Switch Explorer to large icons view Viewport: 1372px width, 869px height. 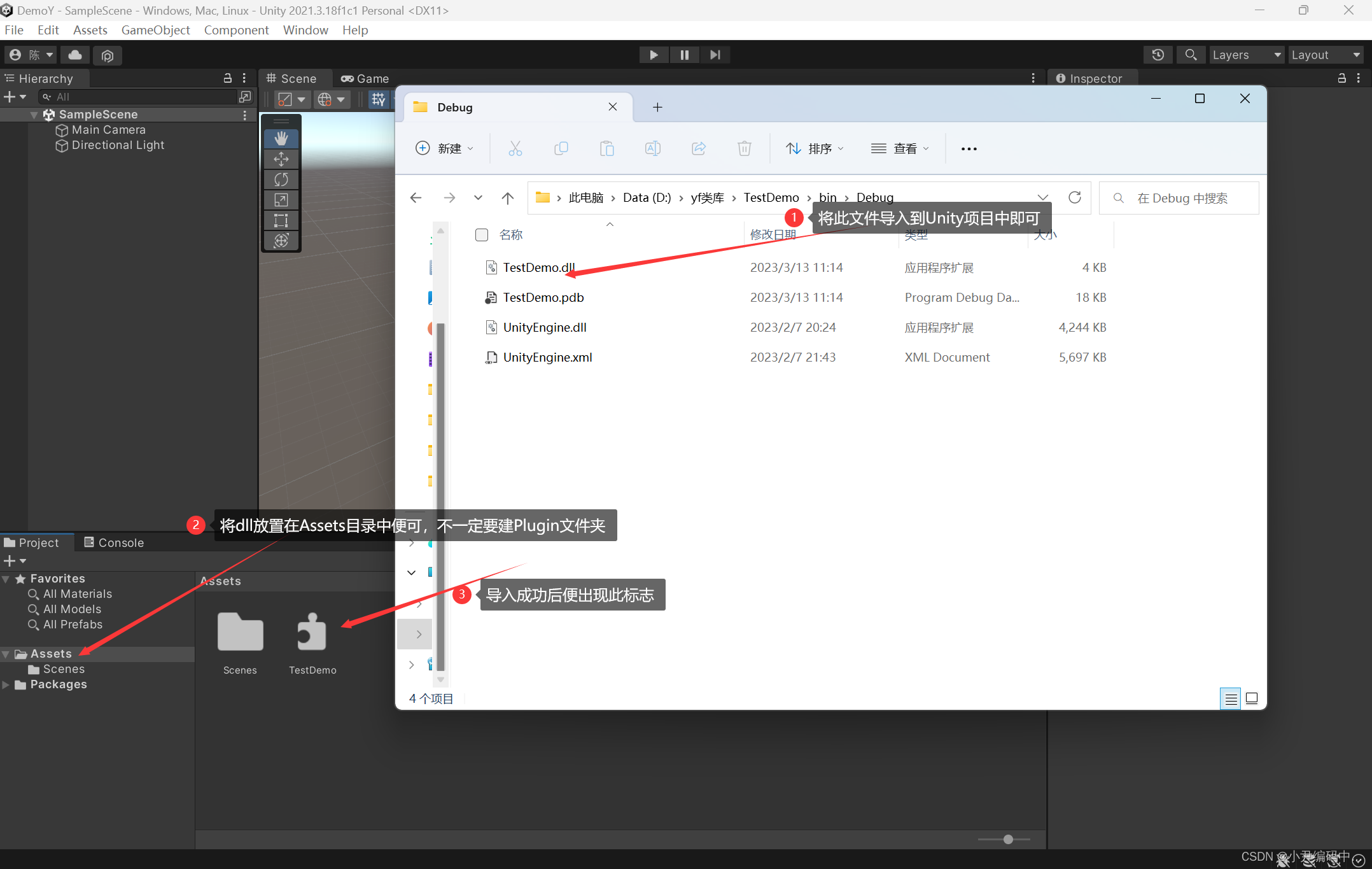[1252, 698]
